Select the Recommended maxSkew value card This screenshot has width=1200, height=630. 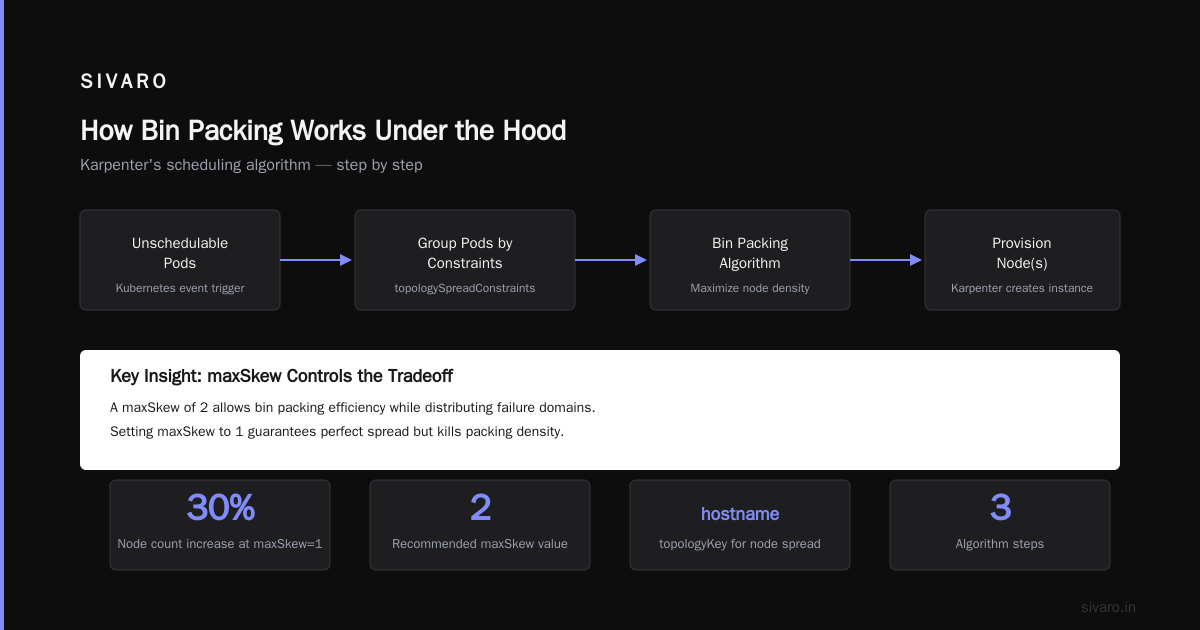(x=480, y=525)
